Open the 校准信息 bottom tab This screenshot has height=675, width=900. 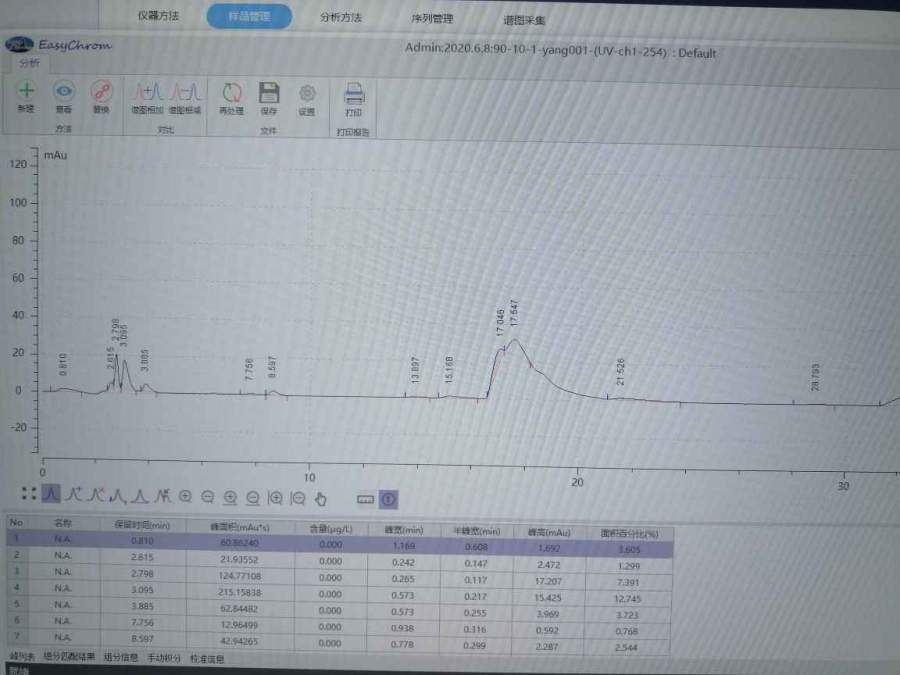point(207,659)
